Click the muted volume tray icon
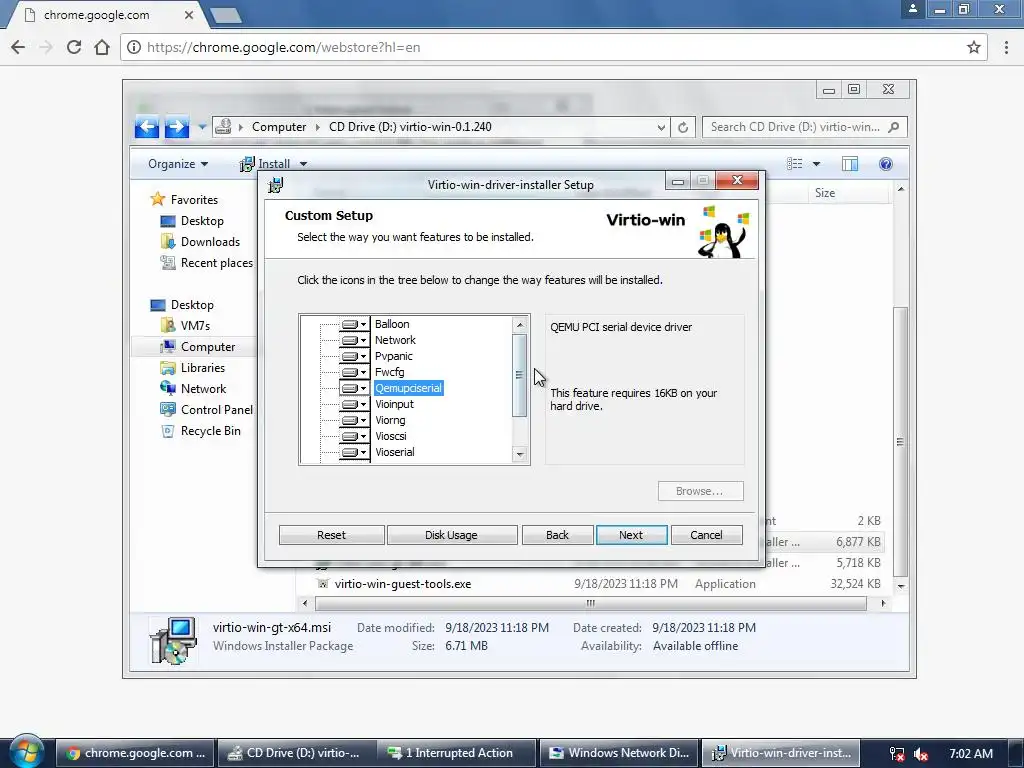The width and height of the screenshot is (1024, 768). point(921,754)
